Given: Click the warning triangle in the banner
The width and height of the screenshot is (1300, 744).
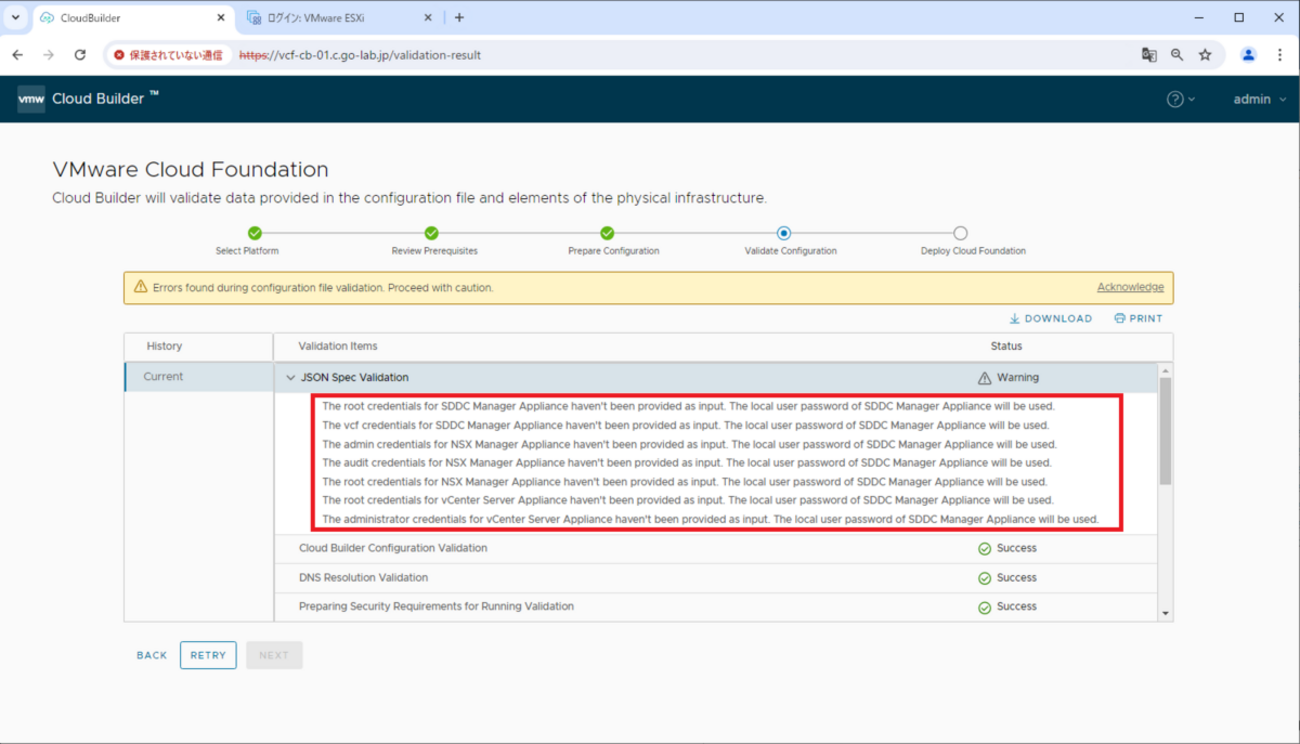Looking at the screenshot, I should point(141,287).
